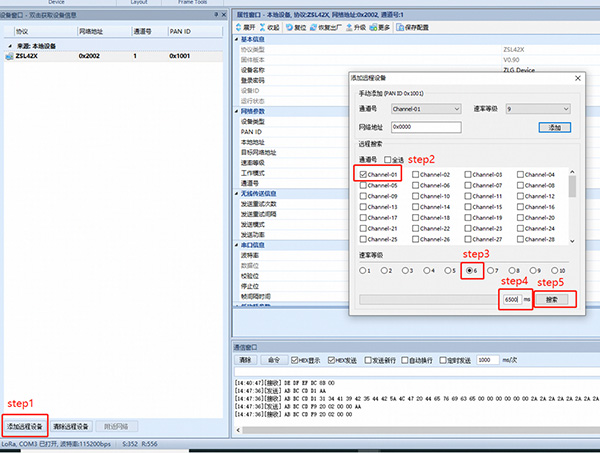Tick the 全选 select-all checkbox

pos(388,159)
